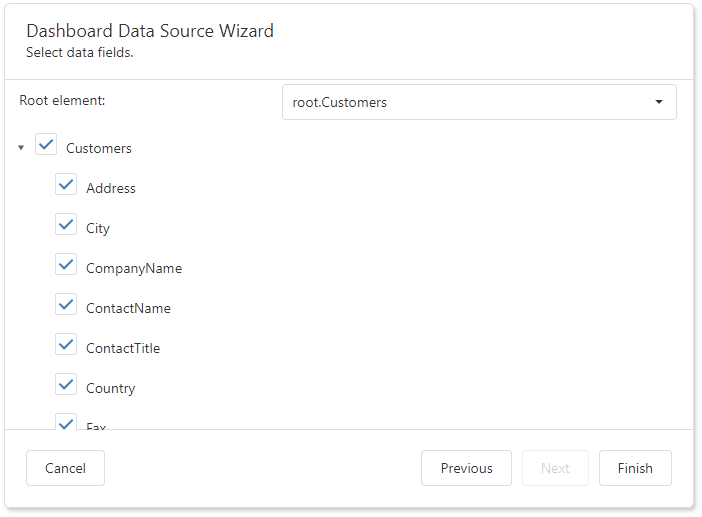Image resolution: width=702 pixels, height=517 pixels.
Task: Deselect the CompanyName checkbox
Action: coord(66,265)
